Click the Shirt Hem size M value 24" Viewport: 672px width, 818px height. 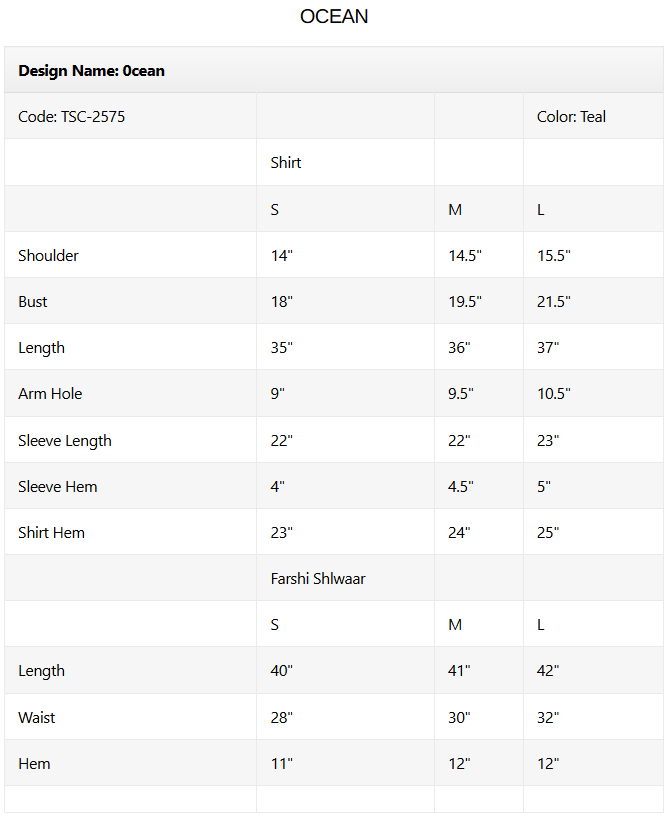point(459,533)
